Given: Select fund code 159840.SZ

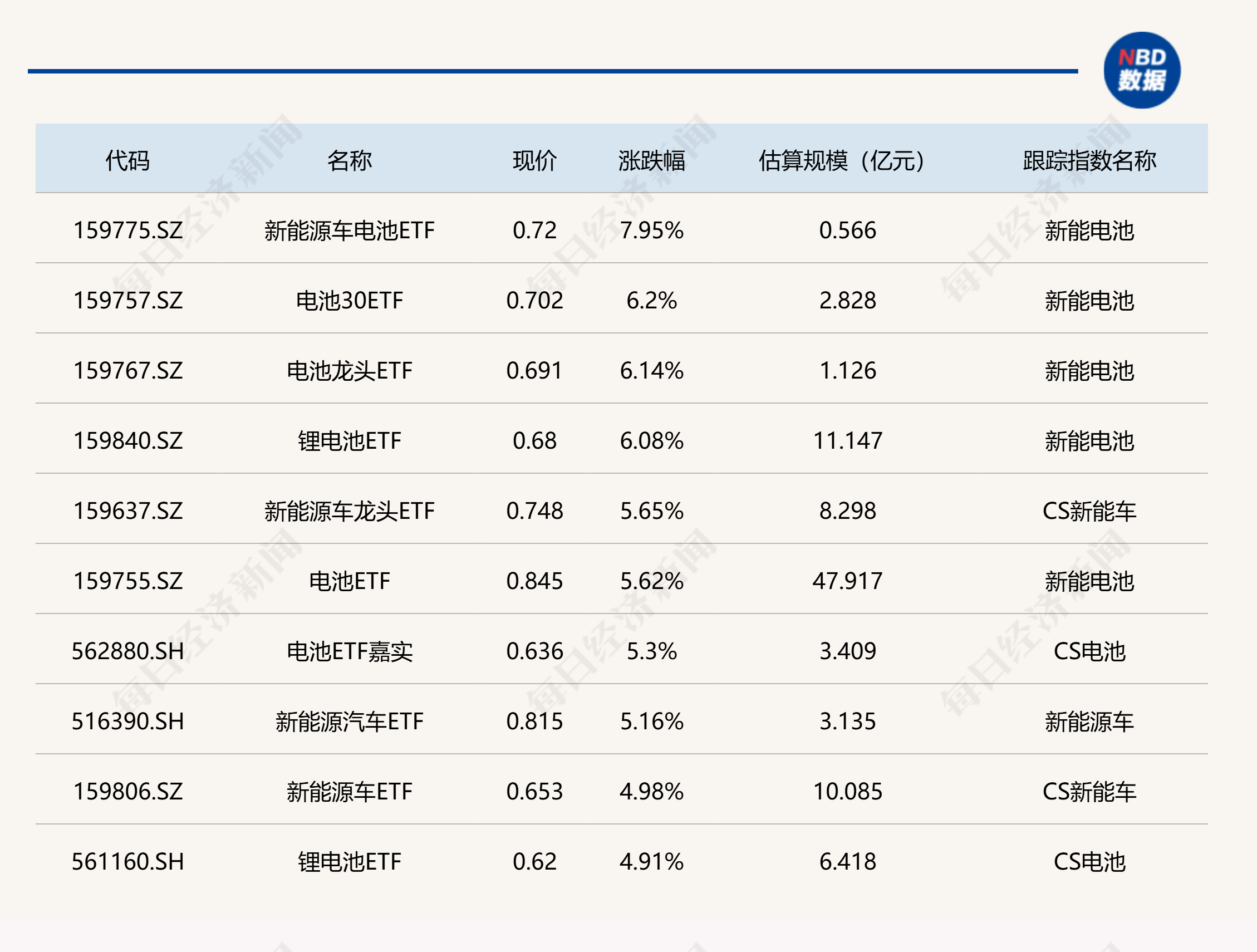Looking at the screenshot, I should pos(128,441).
